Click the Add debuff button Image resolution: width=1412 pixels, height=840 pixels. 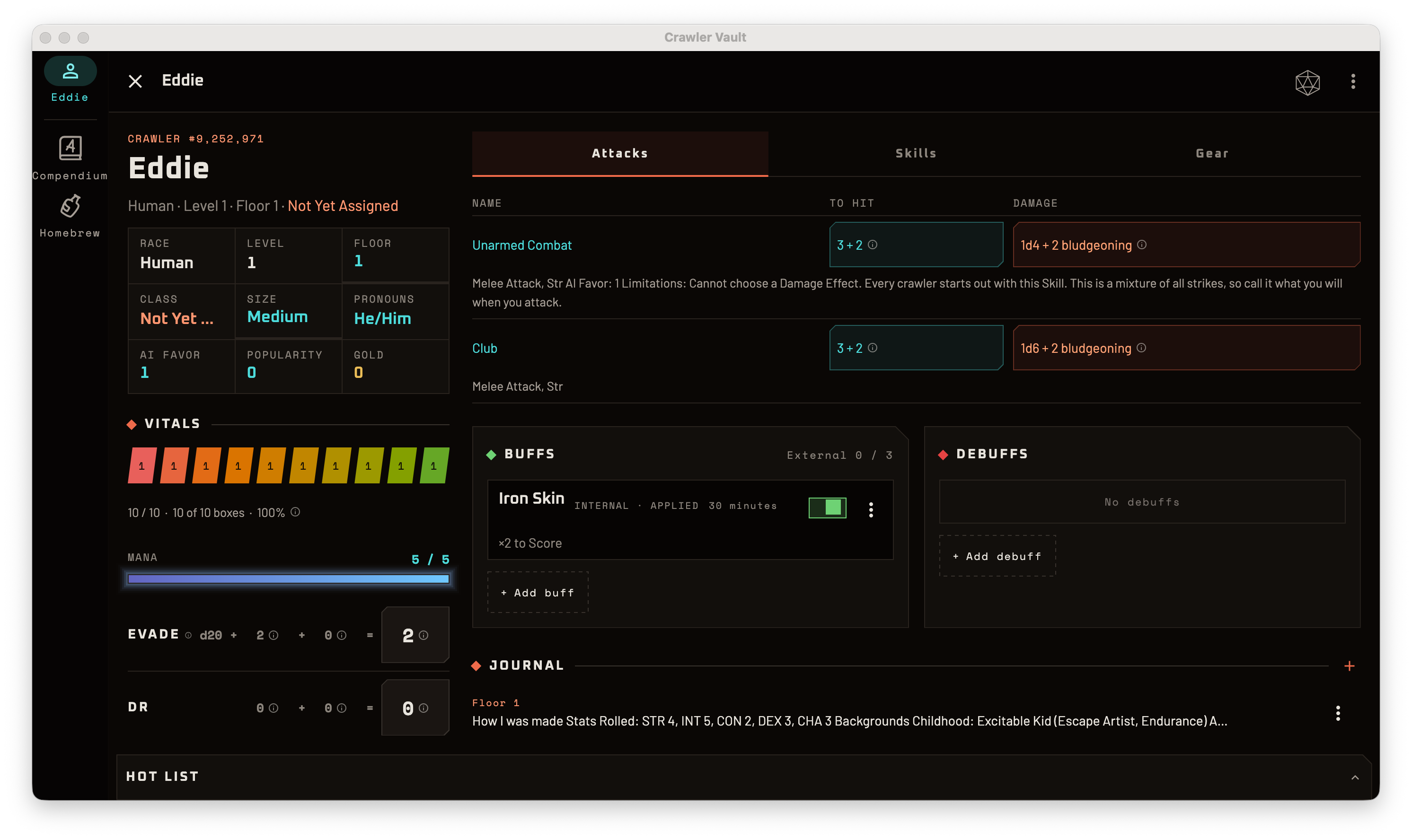coord(997,556)
